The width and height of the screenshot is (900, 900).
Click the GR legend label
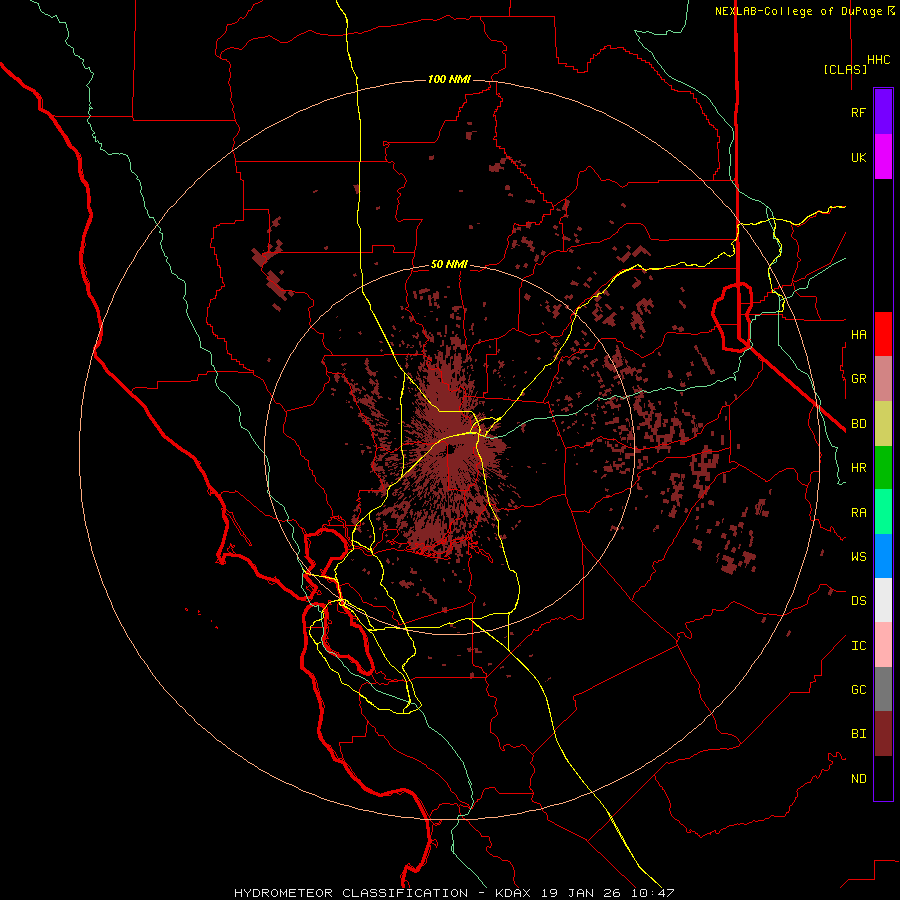tap(858, 379)
